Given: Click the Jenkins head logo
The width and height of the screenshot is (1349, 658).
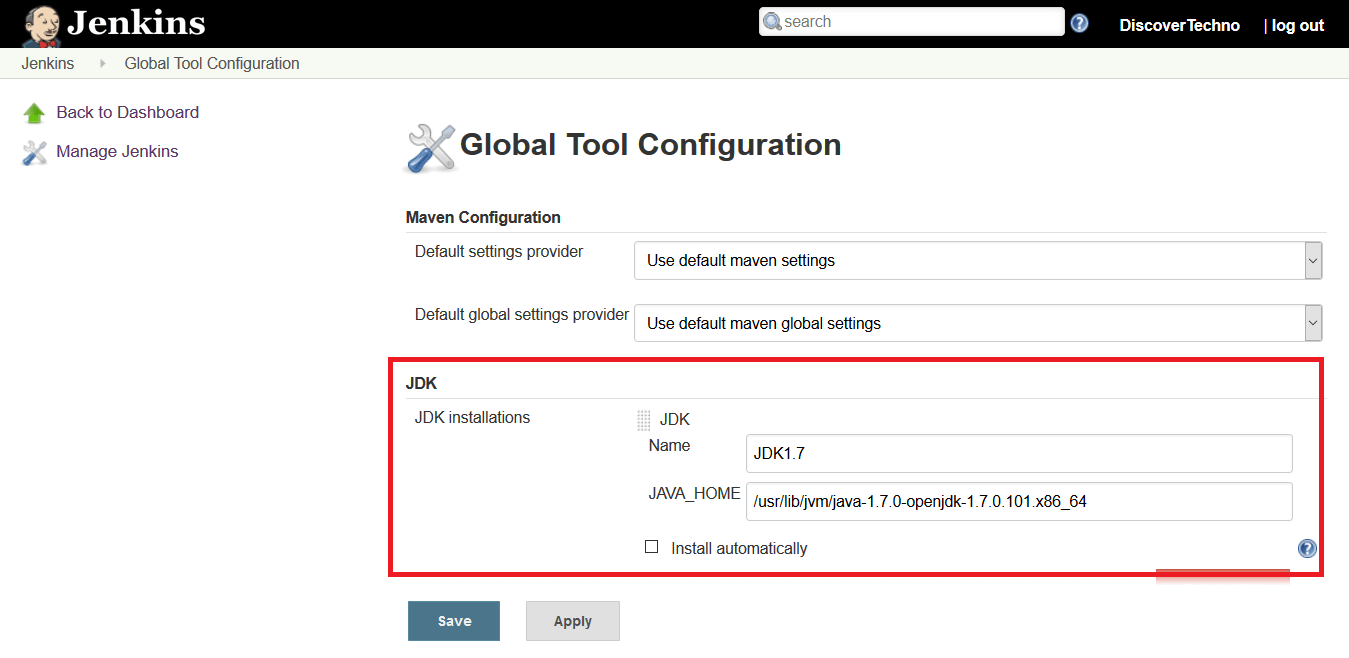Looking at the screenshot, I should [39, 23].
